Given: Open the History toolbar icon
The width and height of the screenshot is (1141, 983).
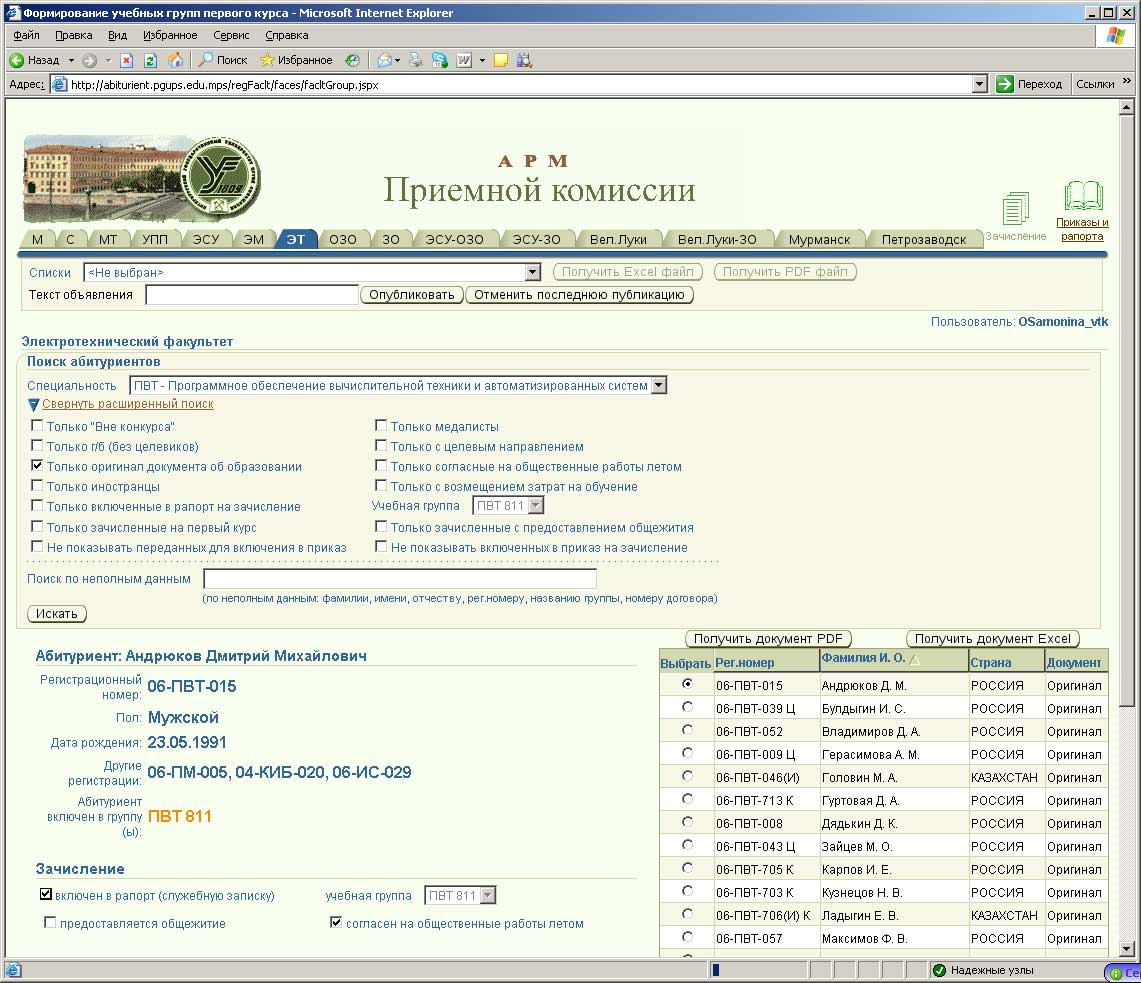Looking at the screenshot, I should (352, 60).
